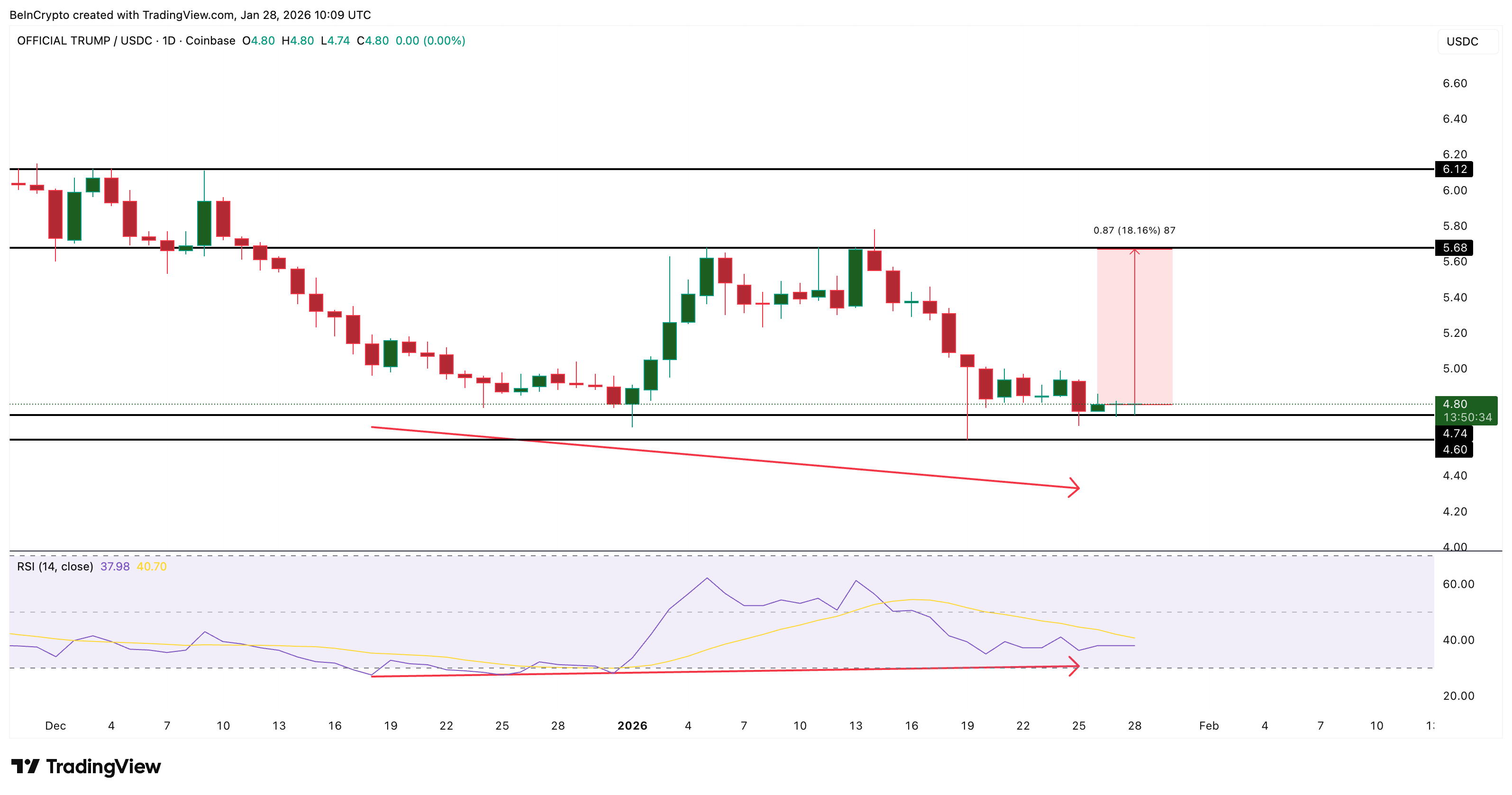Click the 2026 date label on time axis
The height and width of the screenshot is (795, 1512).
click(x=632, y=726)
